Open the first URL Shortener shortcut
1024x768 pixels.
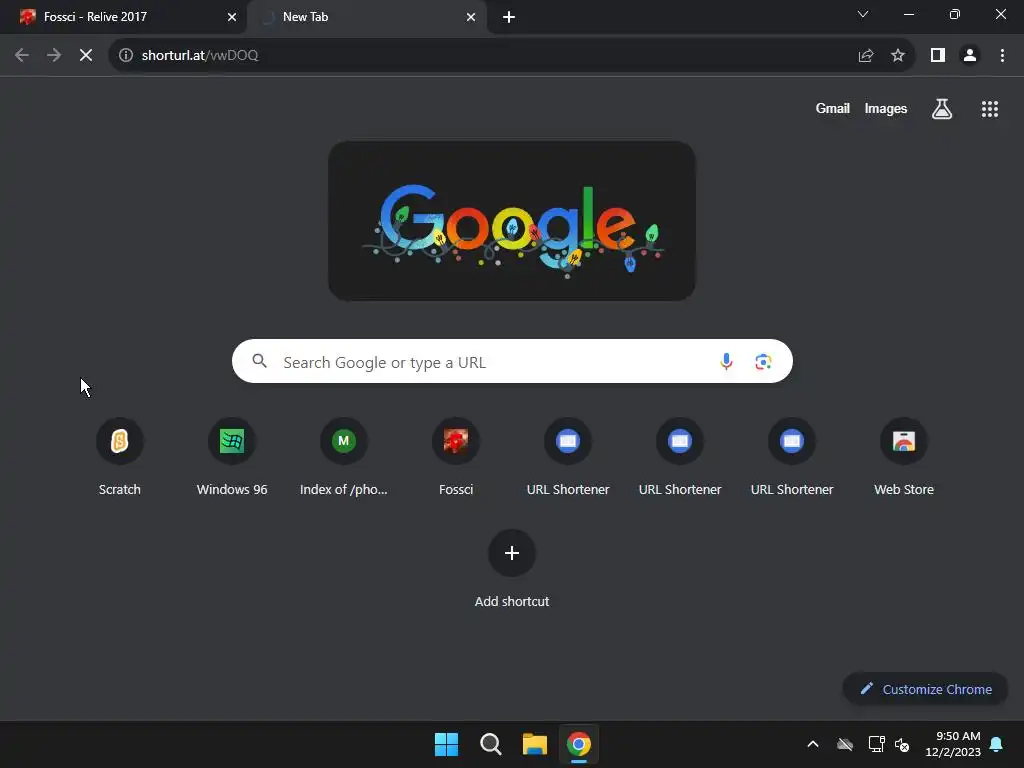[568, 457]
